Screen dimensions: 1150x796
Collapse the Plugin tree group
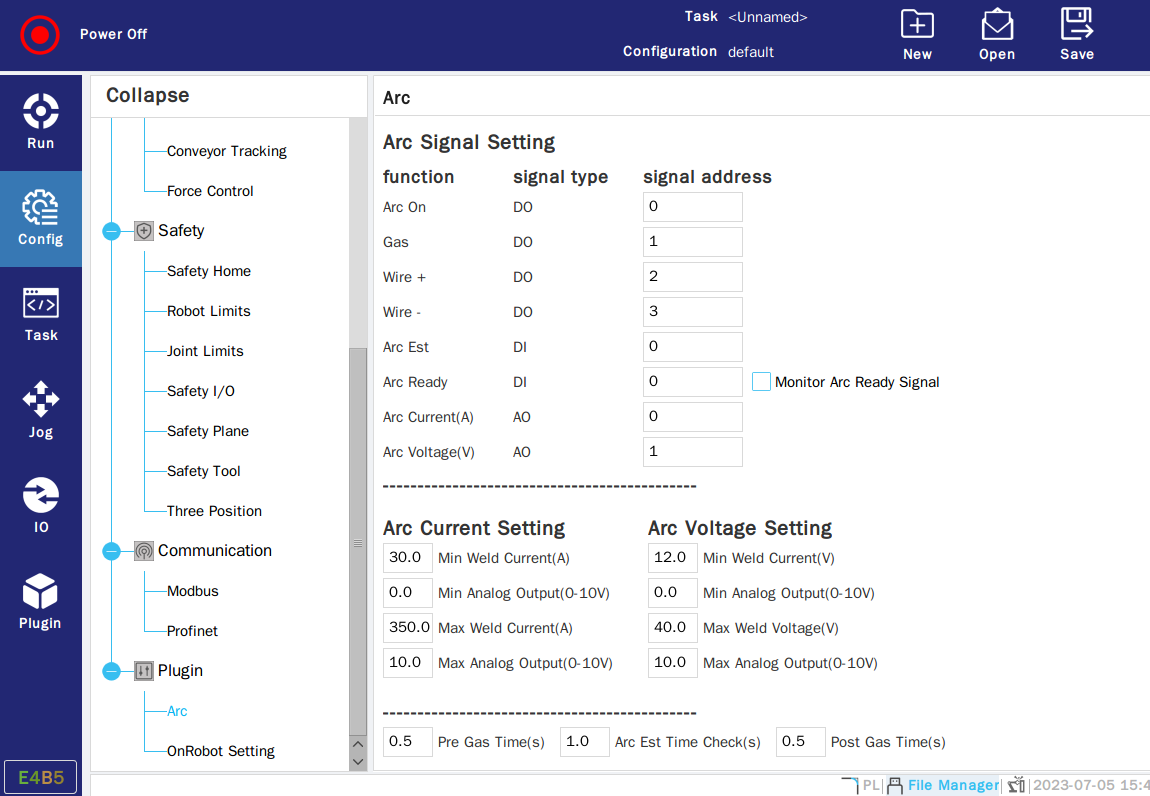point(112,671)
